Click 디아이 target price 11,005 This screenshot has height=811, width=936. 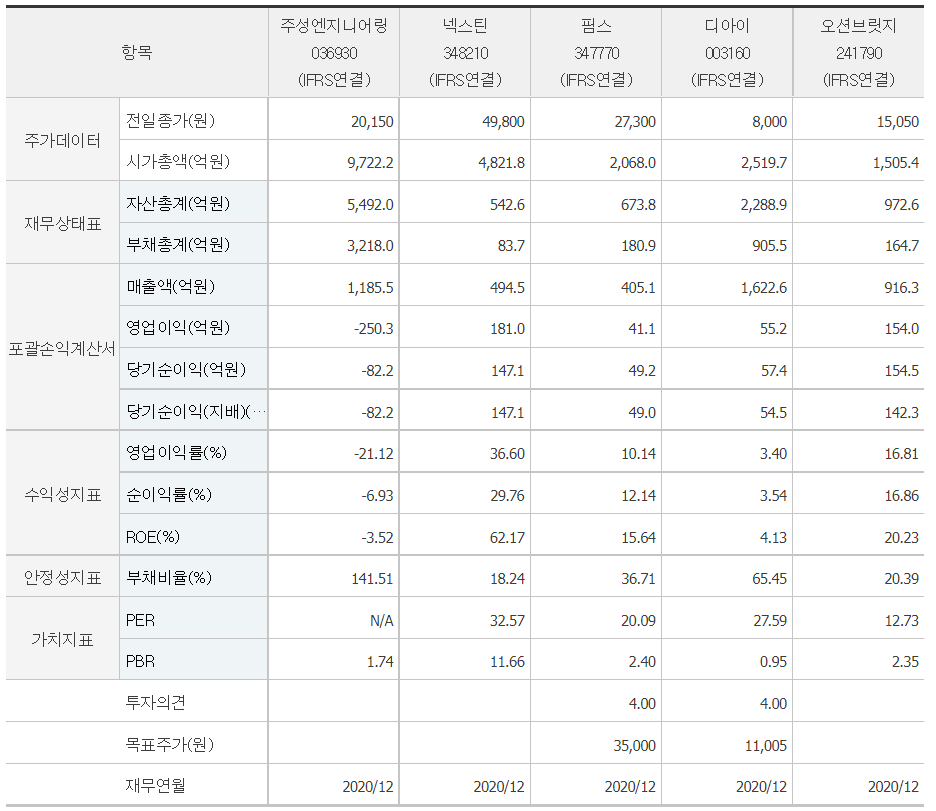766,746
